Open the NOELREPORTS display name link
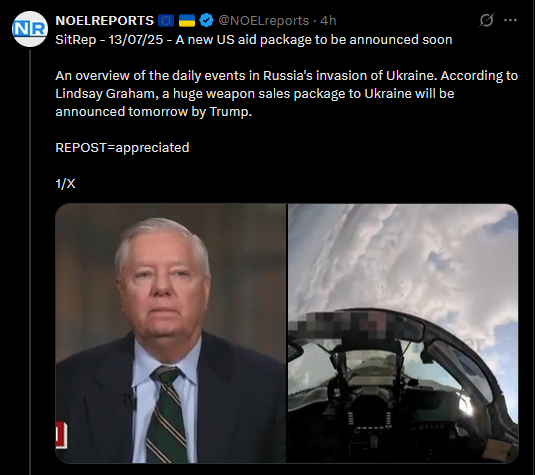Screen dimensions: 535x475 [x=104, y=21]
